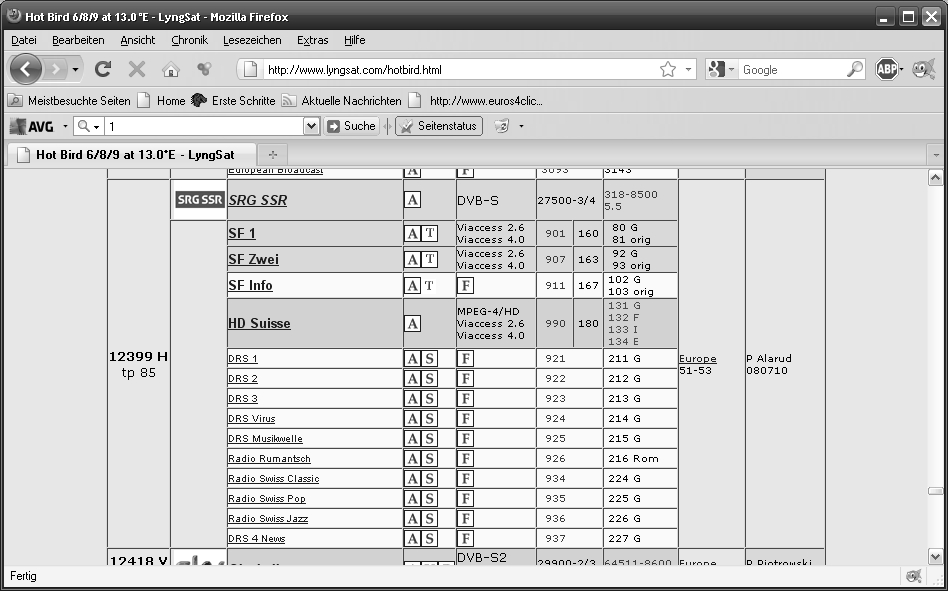Click the Adblock Plus ABP icon

(886, 69)
